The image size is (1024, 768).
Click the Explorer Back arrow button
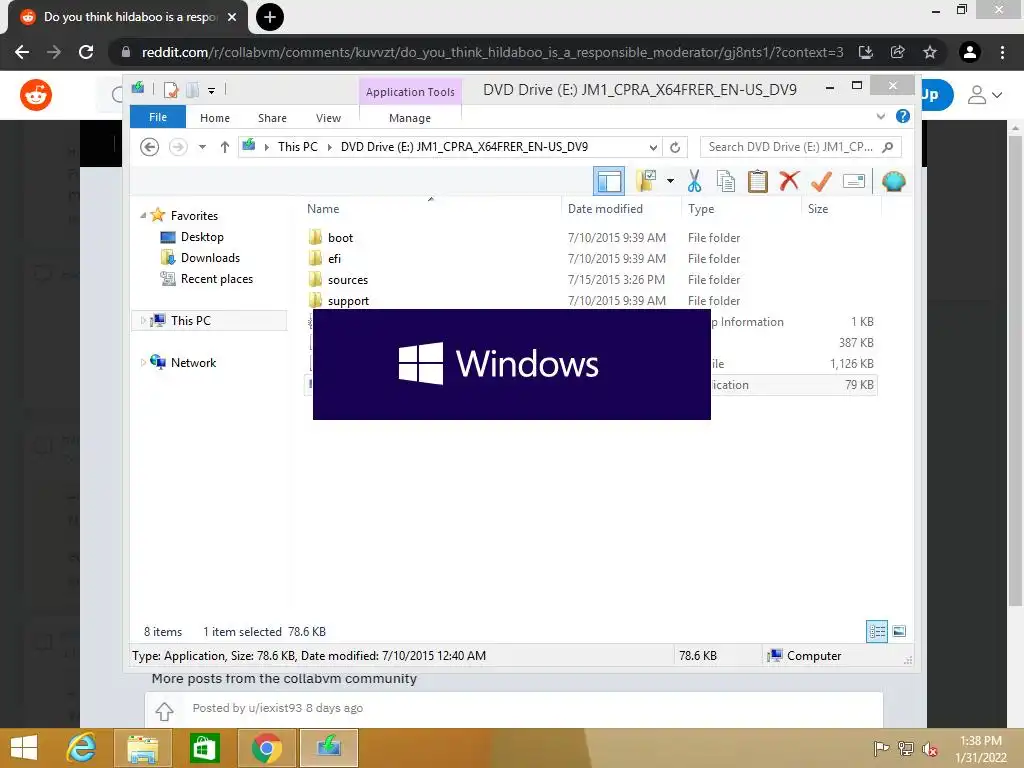click(150, 147)
